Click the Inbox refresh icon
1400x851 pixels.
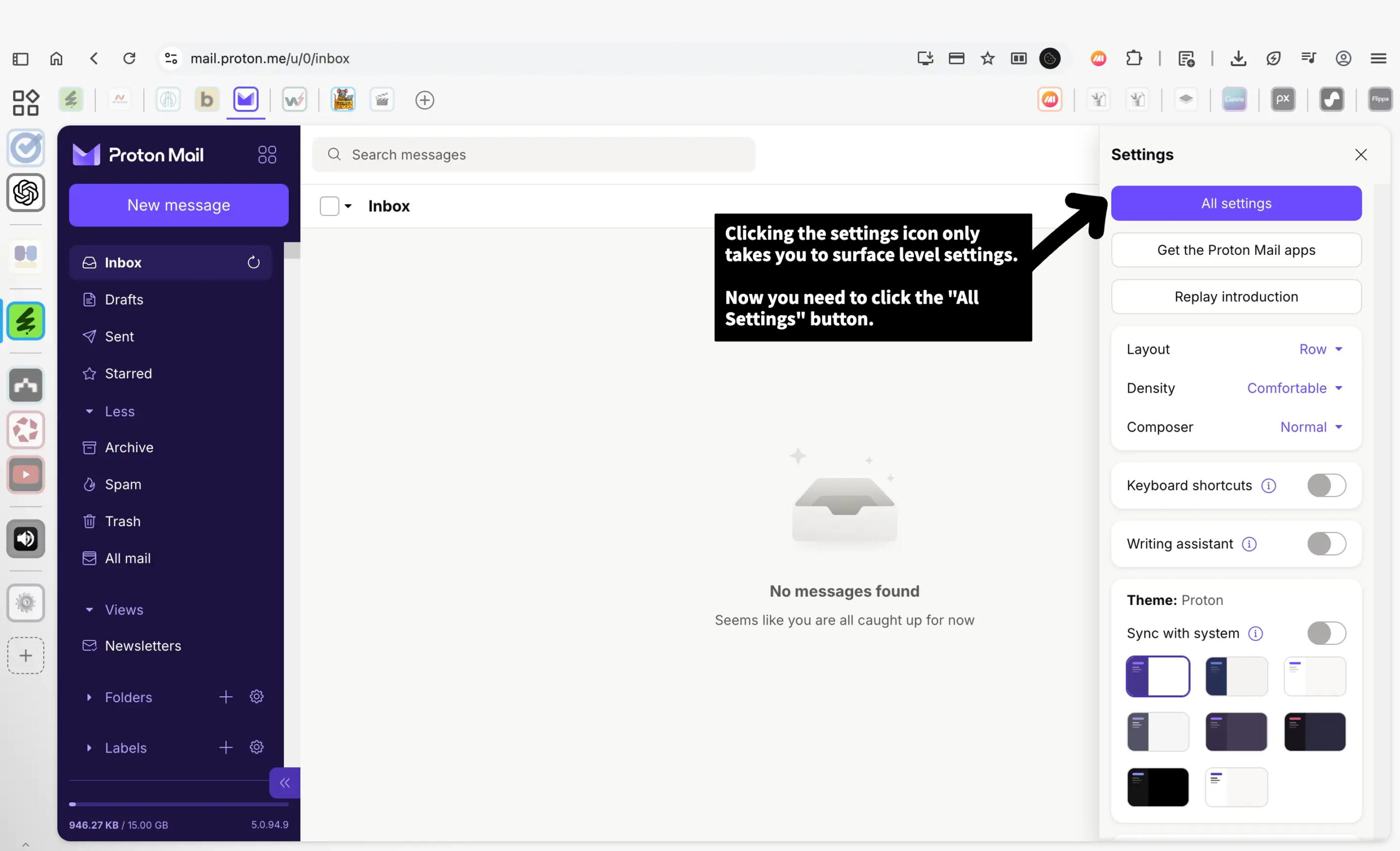click(x=253, y=263)
